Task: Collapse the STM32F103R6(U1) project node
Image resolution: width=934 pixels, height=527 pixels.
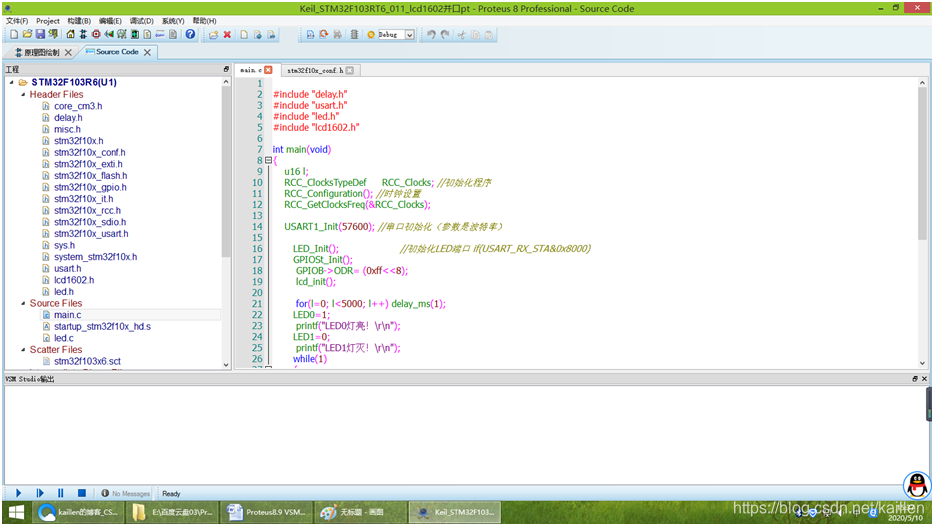Action: point(12,82)
